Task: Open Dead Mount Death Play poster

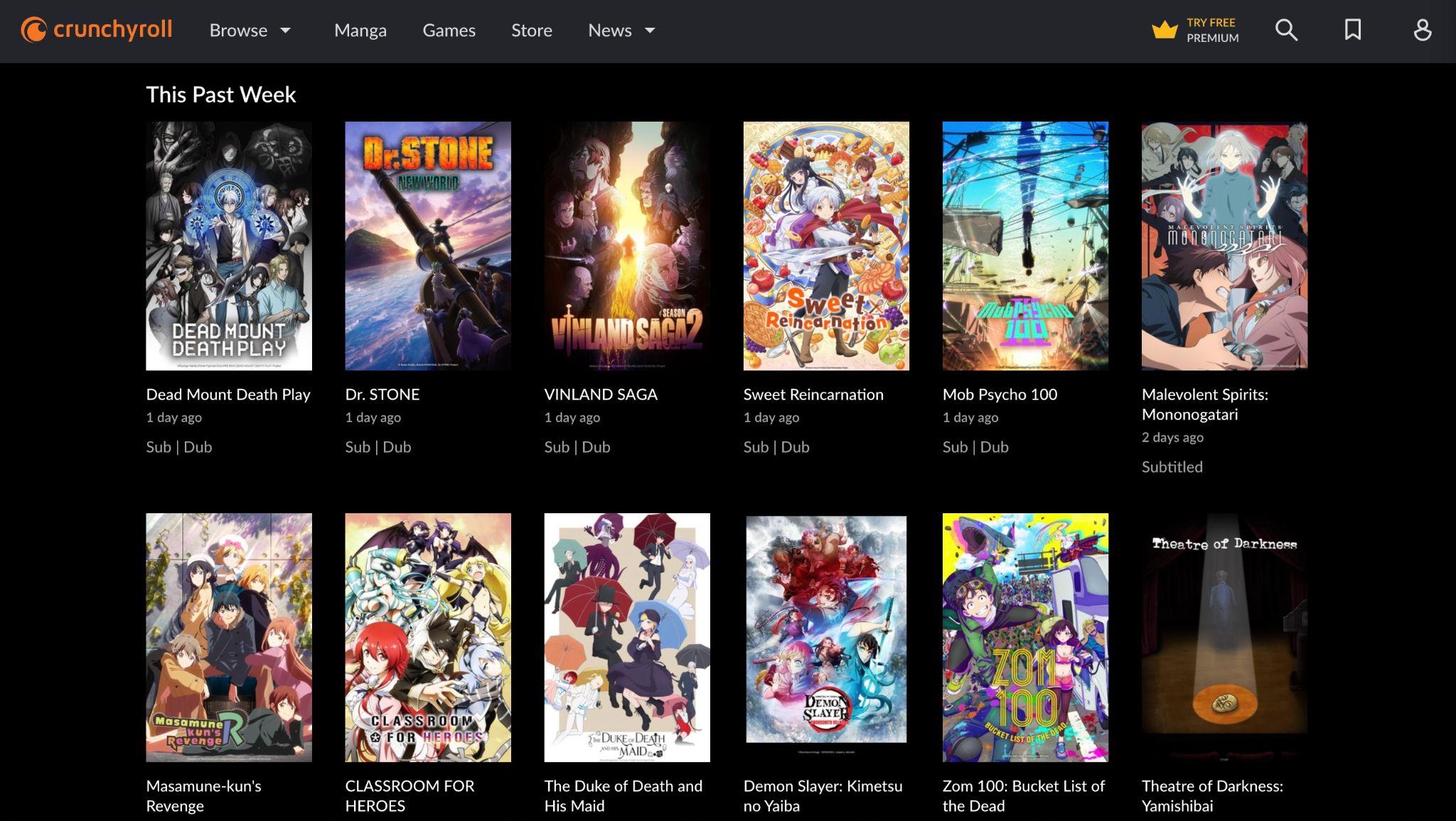Action: click(229, 246)
